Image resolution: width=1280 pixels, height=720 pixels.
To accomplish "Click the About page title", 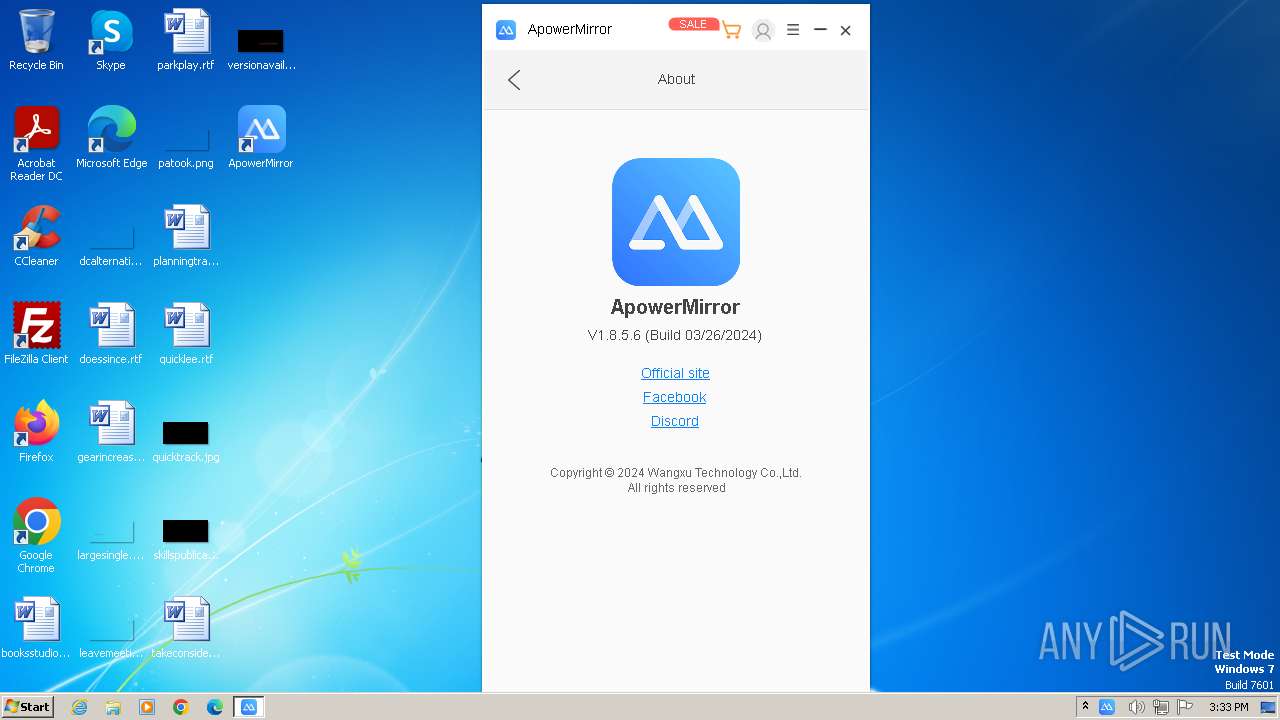I will pyautogui.click(x=676, y=79).
